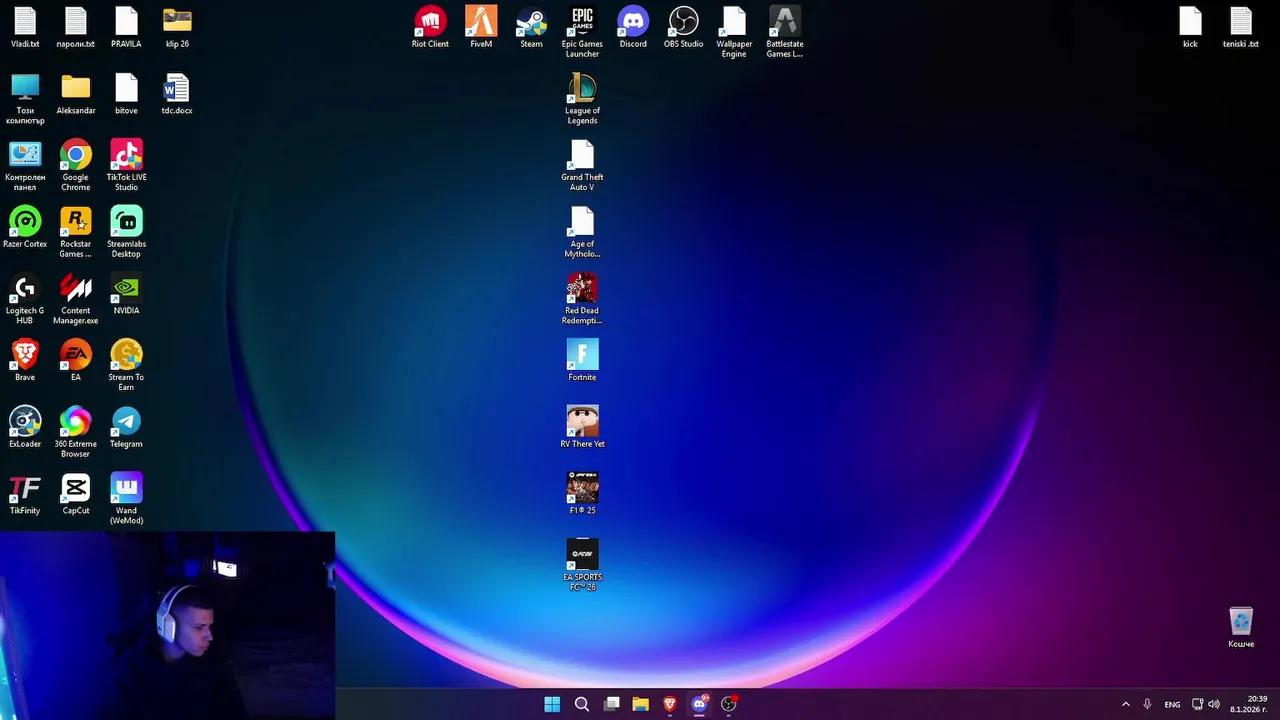Image resolution: width=1280 pixels, height=720 pixels.
Task: Select the Vladi.txt file icon
Action: [25, 28]
